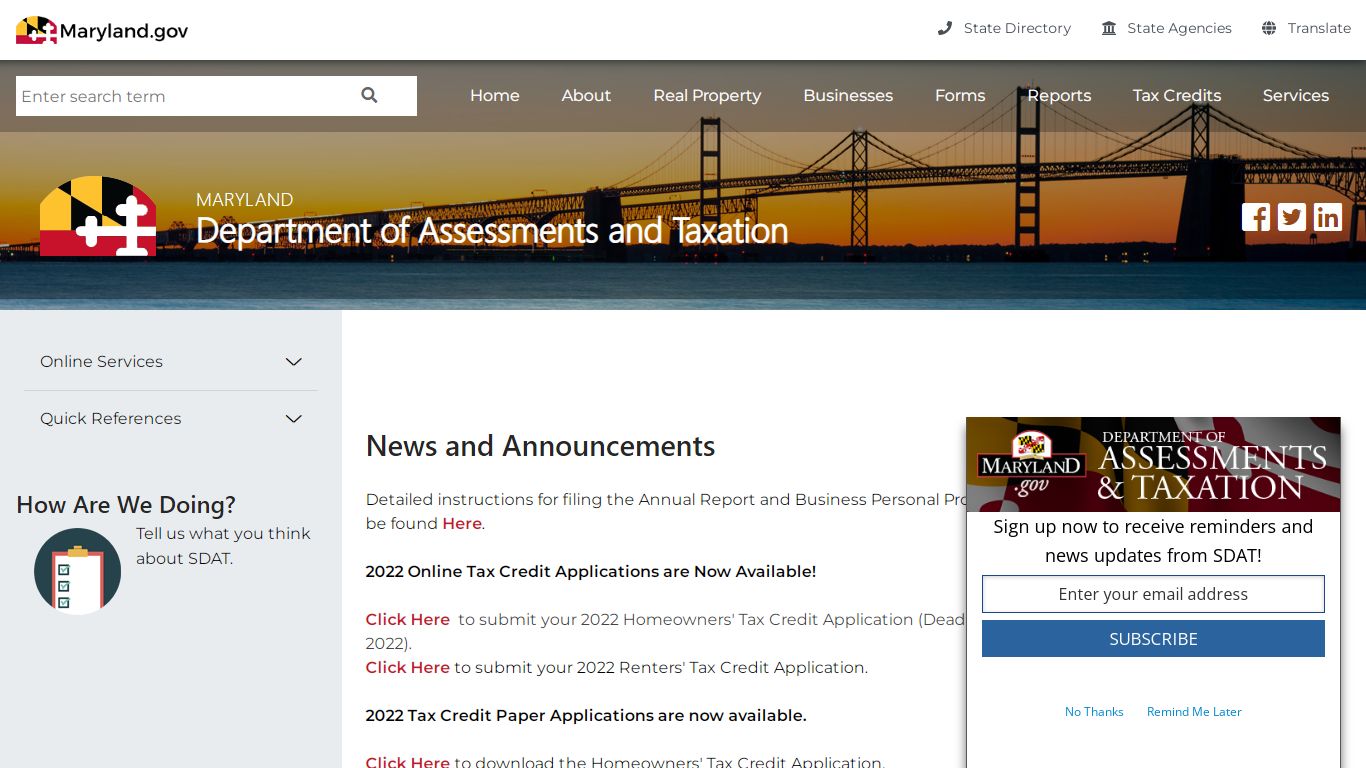Click the SUBSCRIBE button
Screen dimensions: 1366x768
coord(1153,639)
